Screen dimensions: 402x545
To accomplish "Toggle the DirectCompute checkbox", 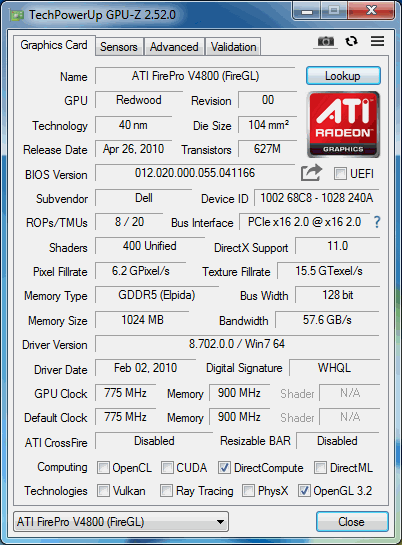I will [x=224, y=467].
